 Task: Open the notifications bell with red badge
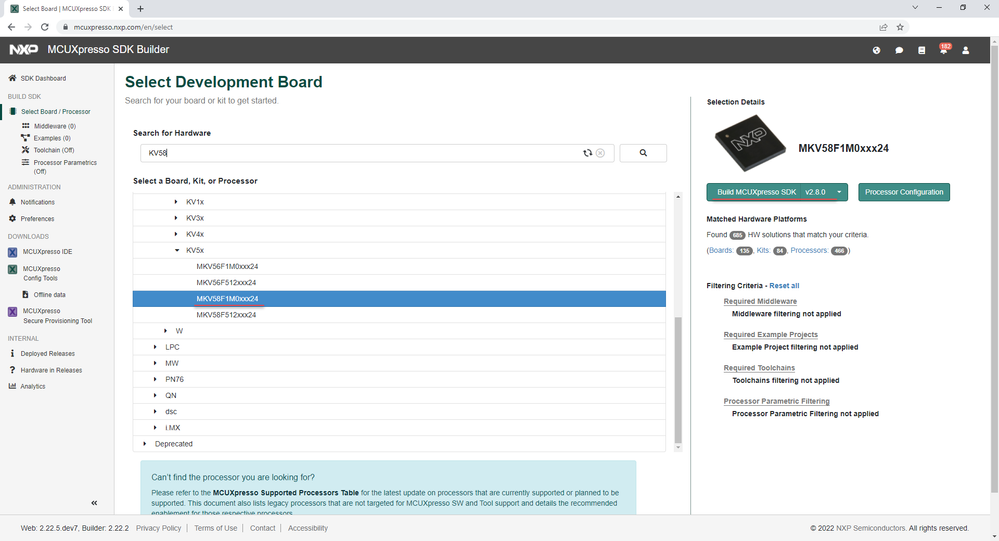point(944,50)
